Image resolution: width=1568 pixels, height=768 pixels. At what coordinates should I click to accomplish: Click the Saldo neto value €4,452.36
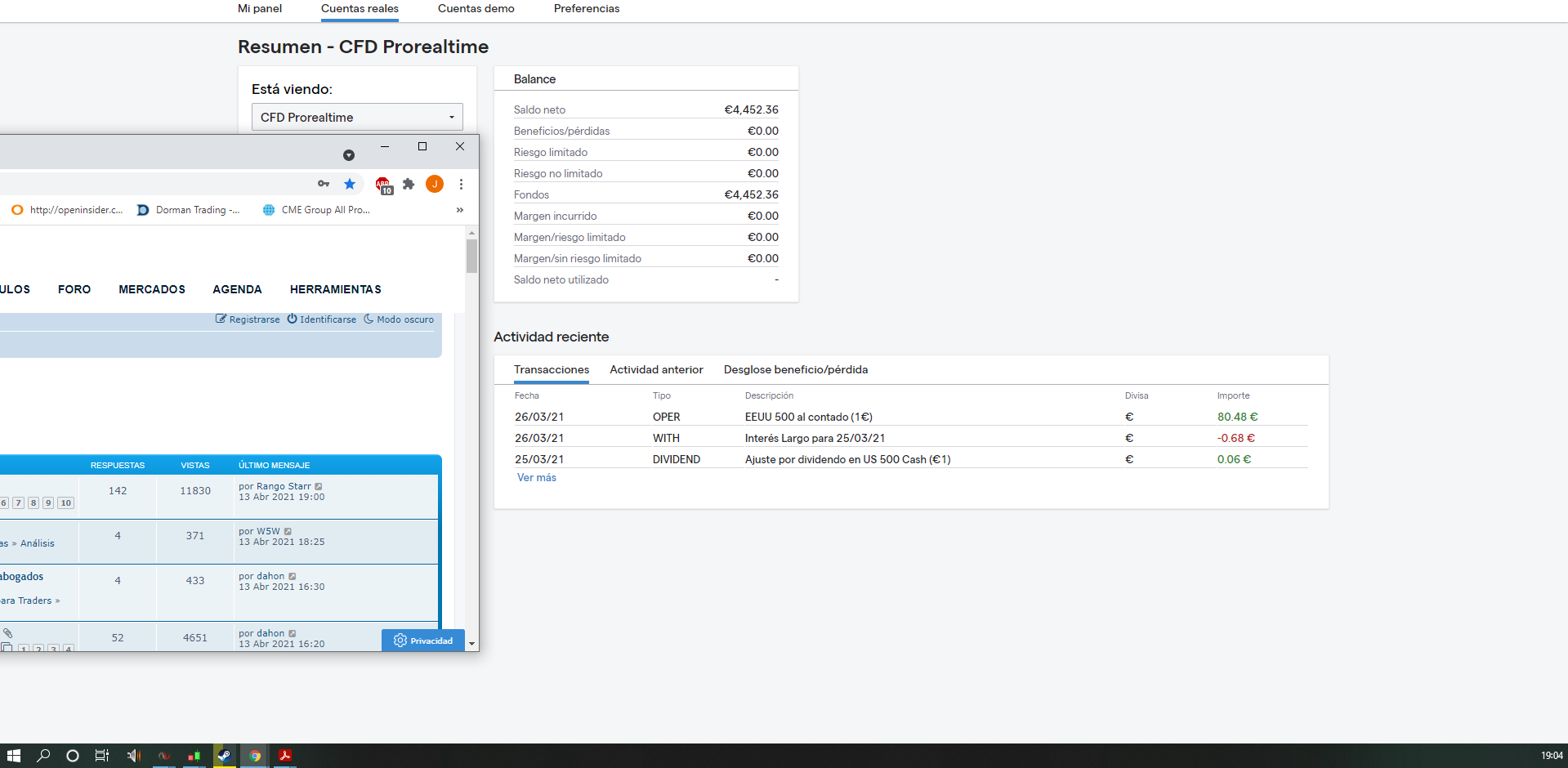(752, 109)
